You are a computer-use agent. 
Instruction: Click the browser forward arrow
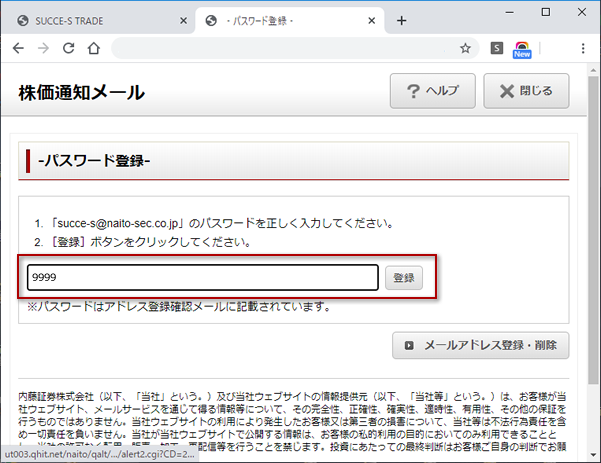(43, 48)
